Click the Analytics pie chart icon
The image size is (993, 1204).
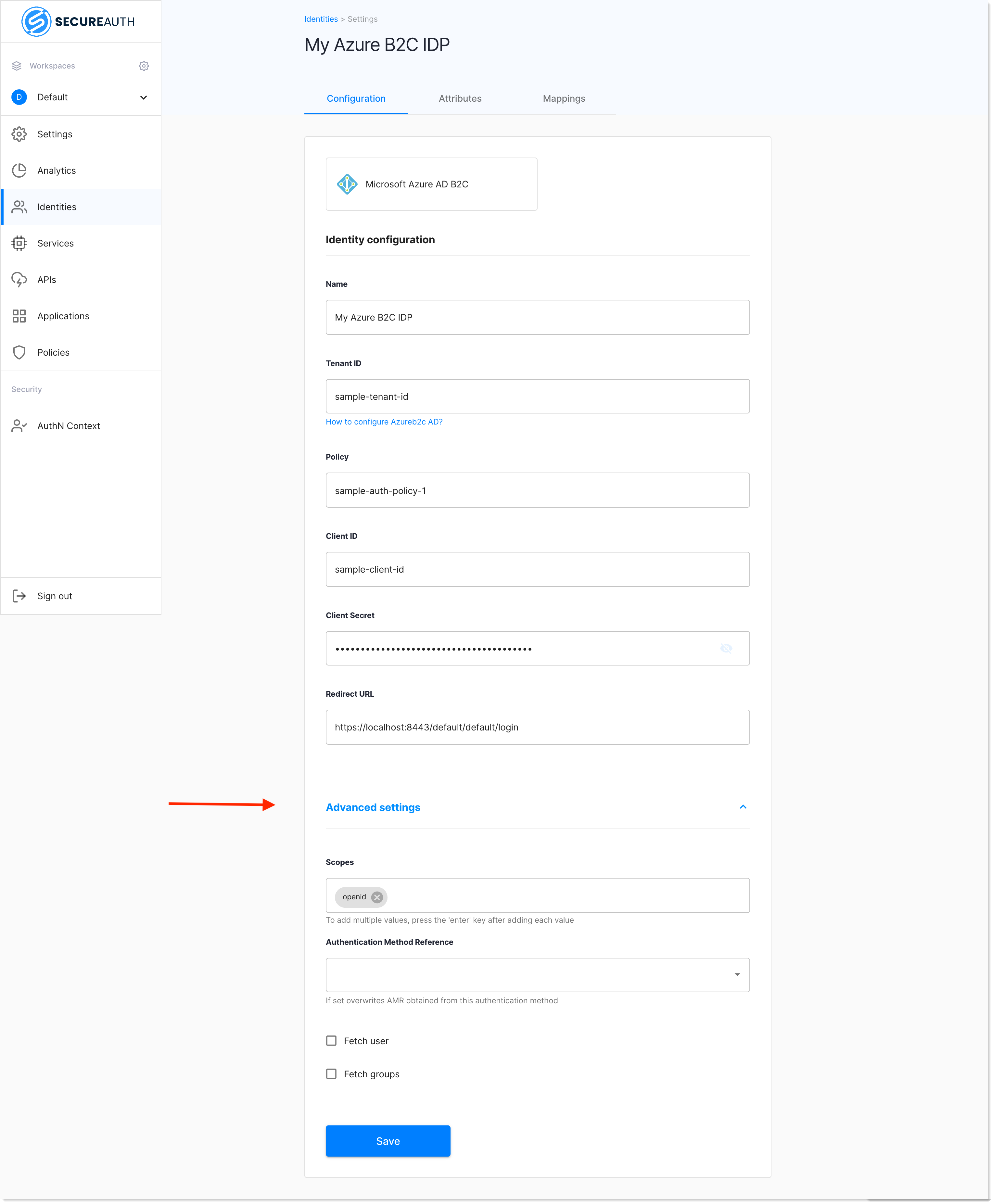pyautogui.click(x=19, y=171)
